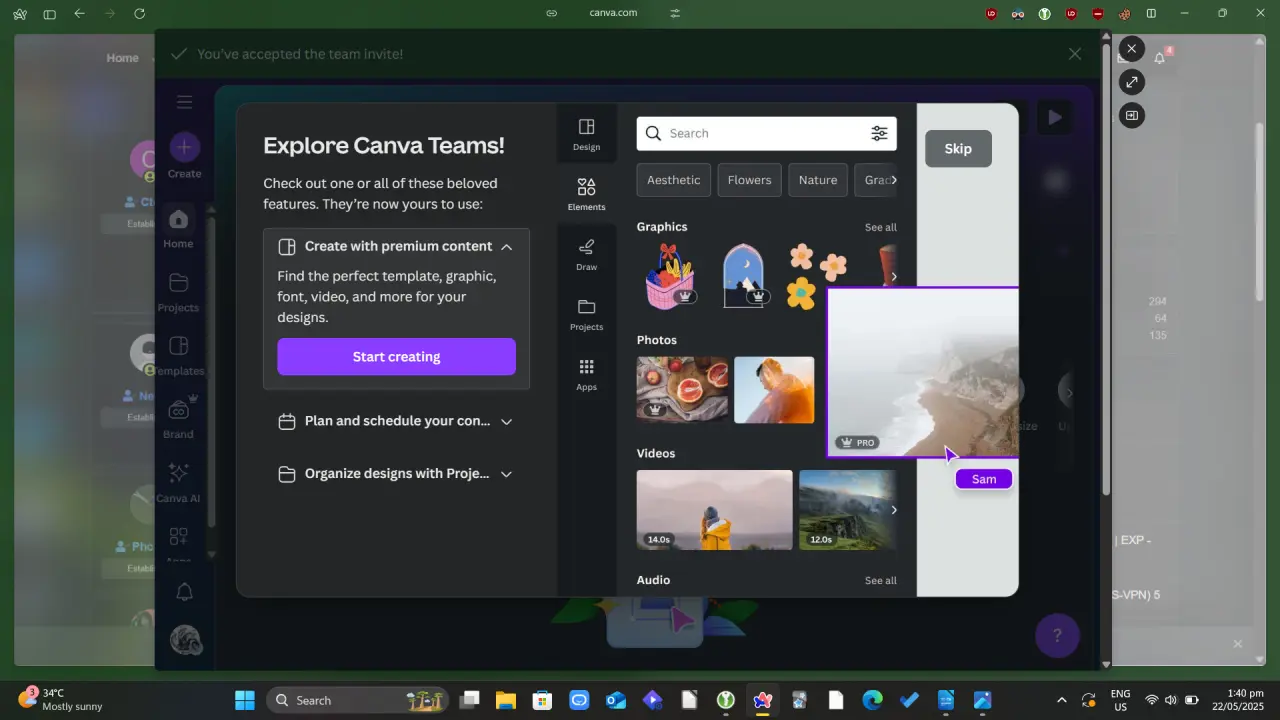Select the Aesthetic category chip
Viewport: 1280px width, 720px height.
(674, 180)
